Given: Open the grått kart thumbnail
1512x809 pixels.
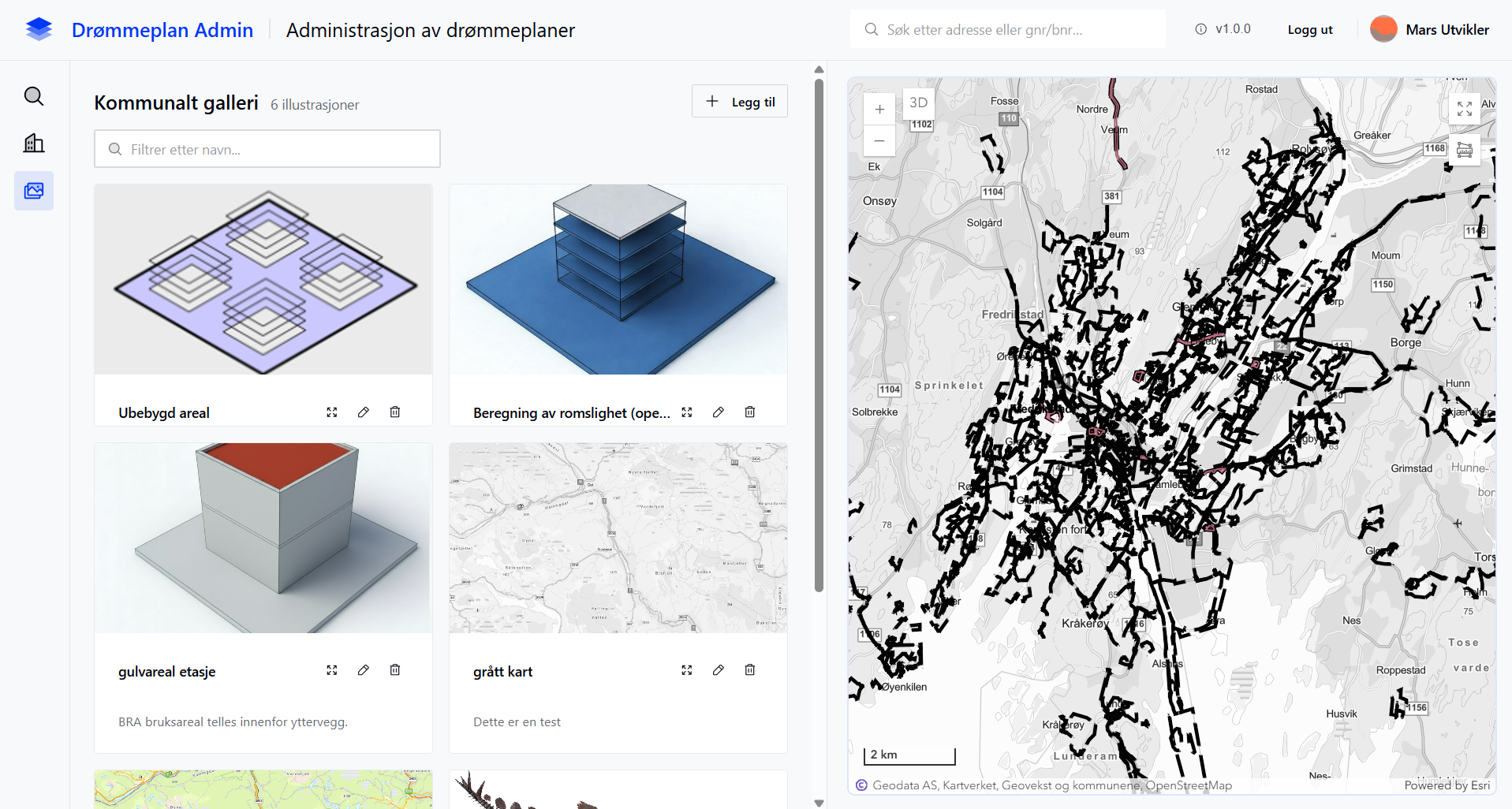Looking at the screenshot, I should tap(618, 538).
